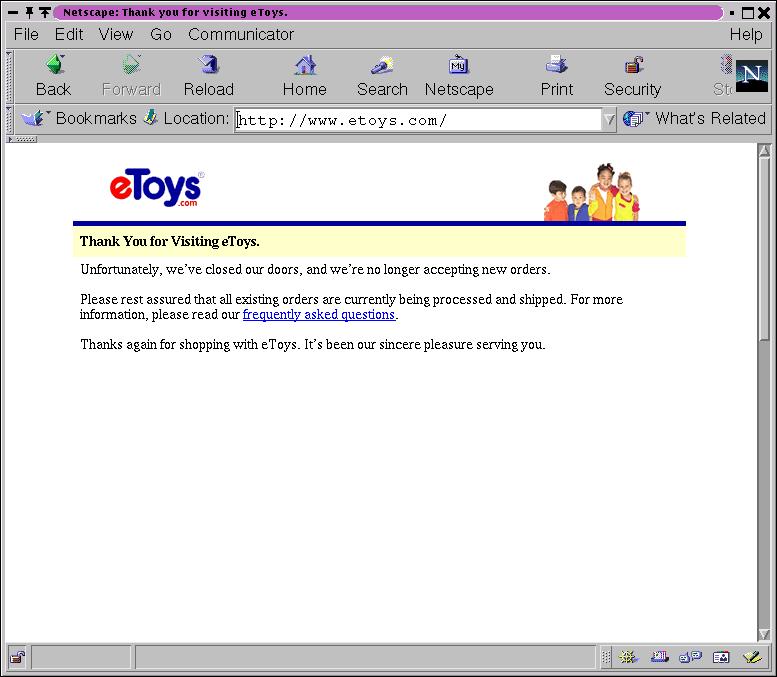Open the View menu

116,34
